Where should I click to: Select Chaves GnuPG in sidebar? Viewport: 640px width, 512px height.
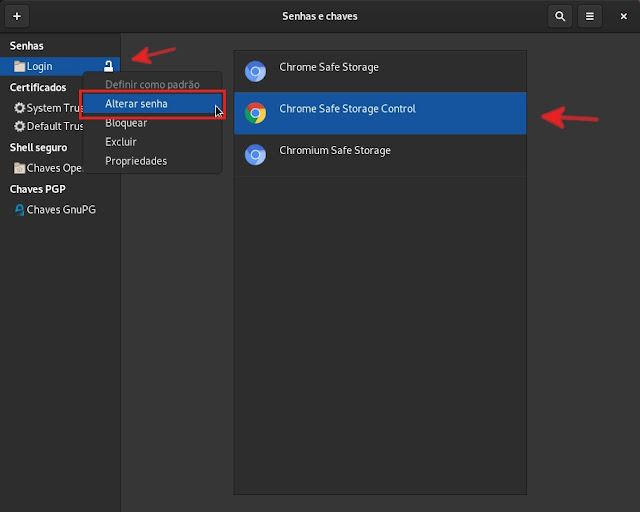(60, 209)
